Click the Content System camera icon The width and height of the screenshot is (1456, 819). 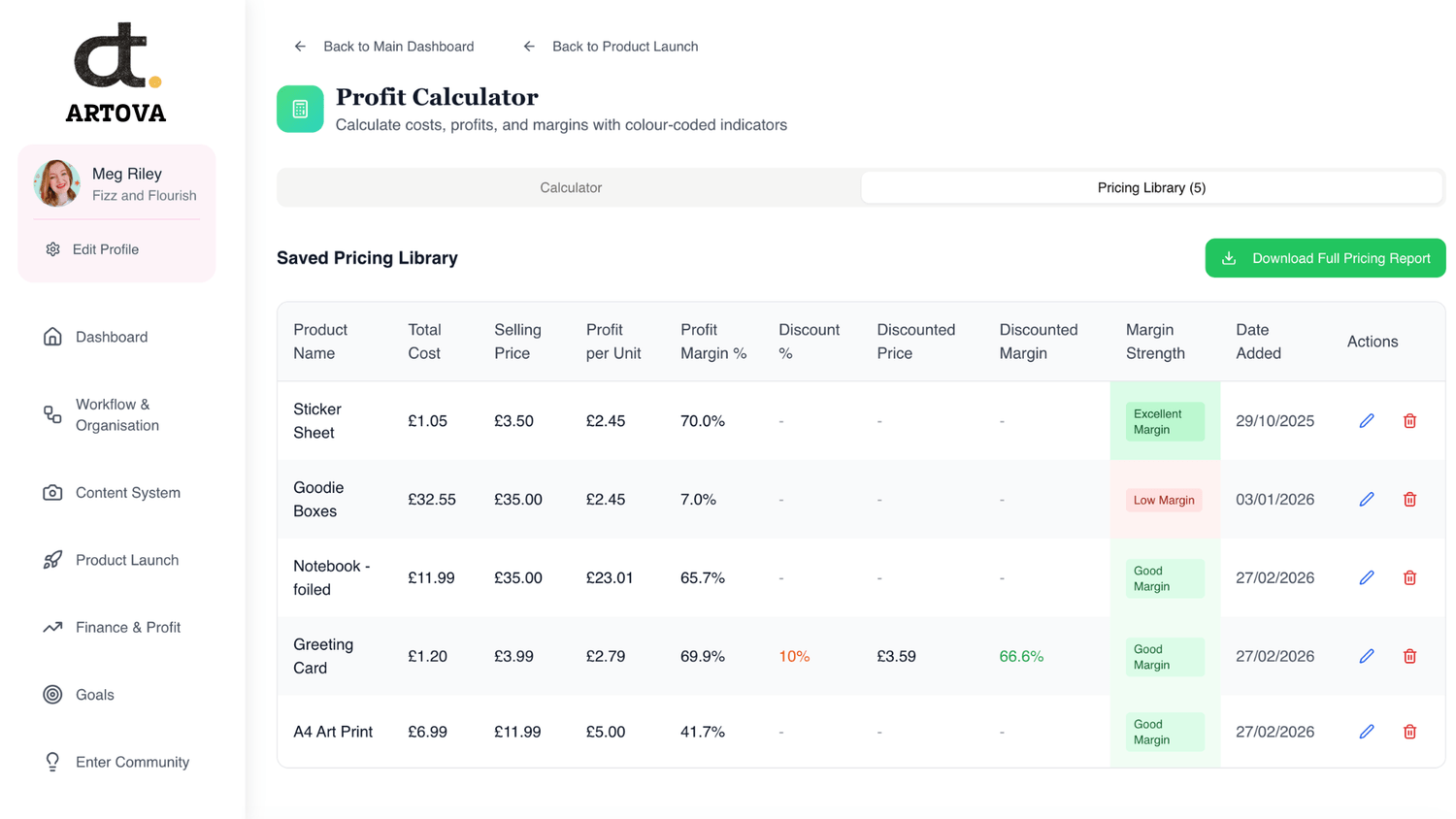tap(52, 493)
